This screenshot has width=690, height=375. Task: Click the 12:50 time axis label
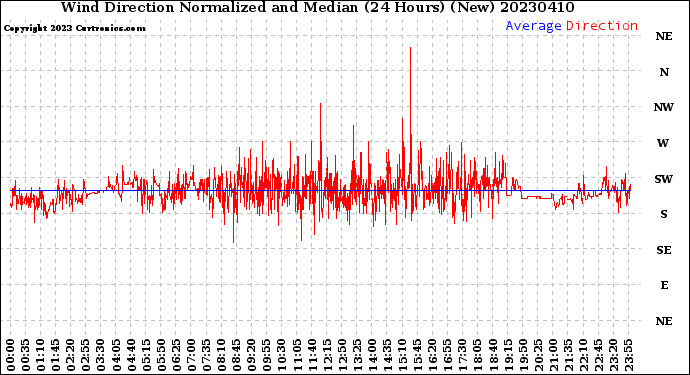point(342,355)
